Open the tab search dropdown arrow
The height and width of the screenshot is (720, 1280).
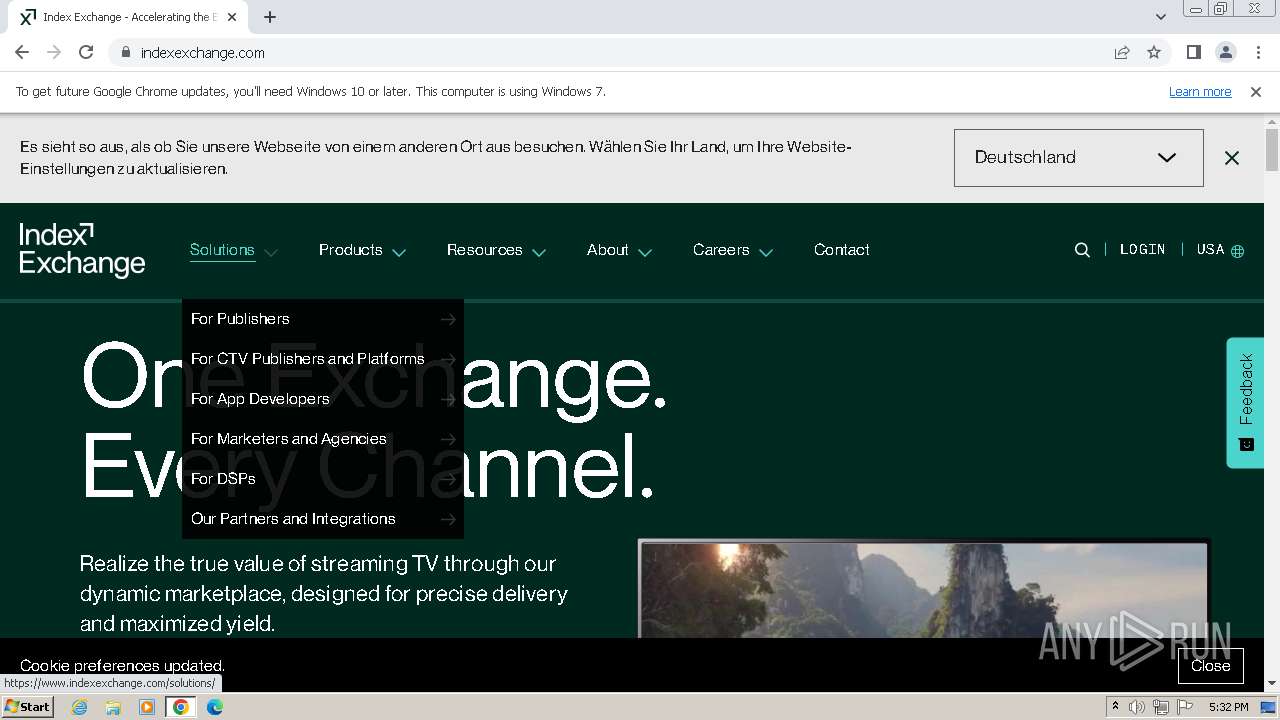[x=1160, y=16]
